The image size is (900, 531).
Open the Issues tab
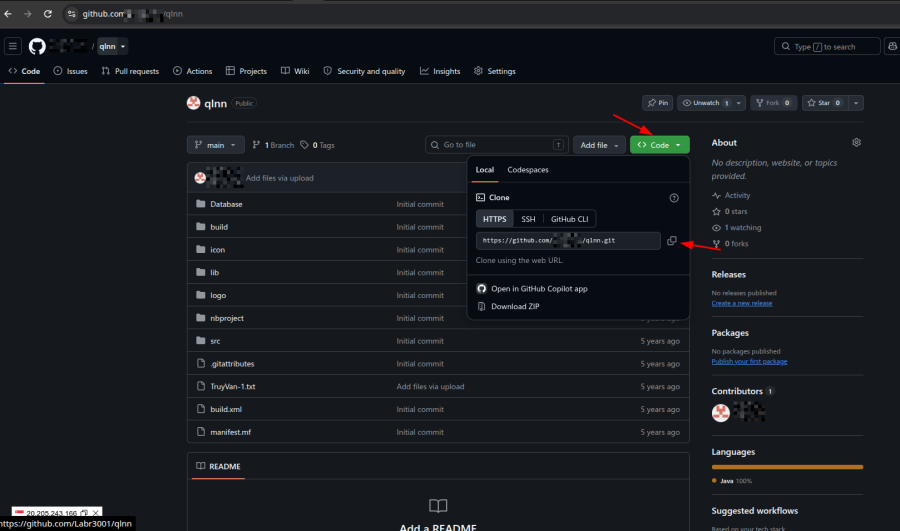coord(70,71)
